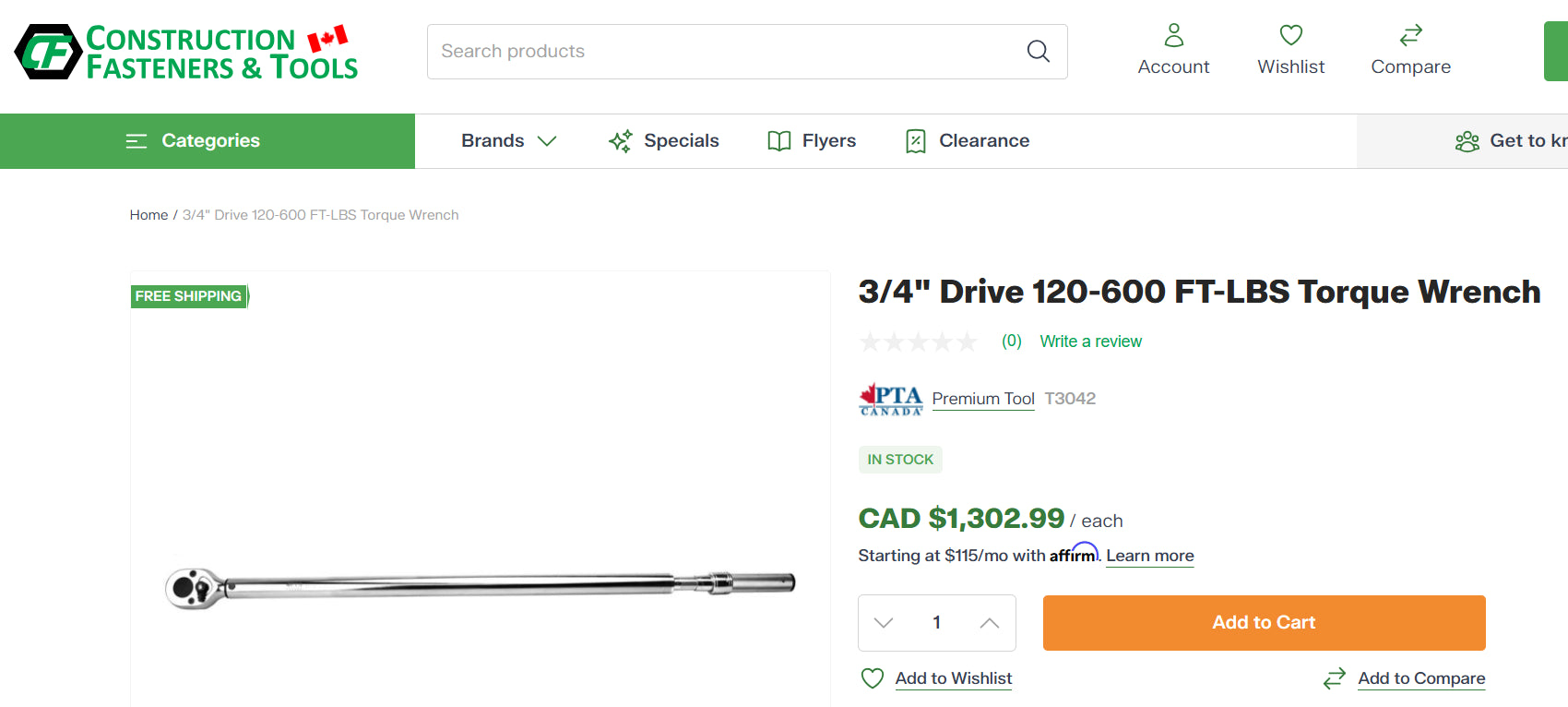Click the orange Add to Cart button

pyautogui.click(x=1264, y=623)
